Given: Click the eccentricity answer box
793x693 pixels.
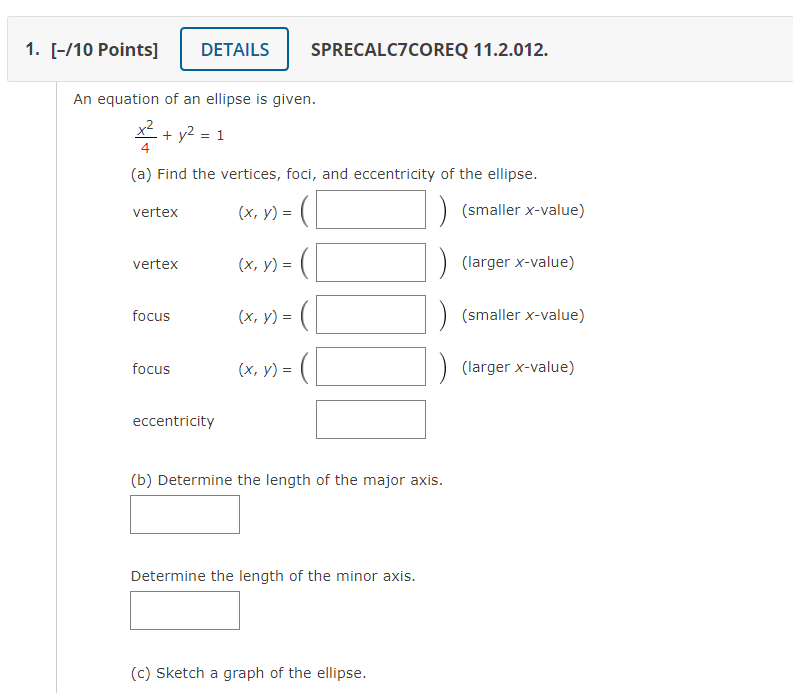Looking at the screenshot, I should click(x=371, y=419).
